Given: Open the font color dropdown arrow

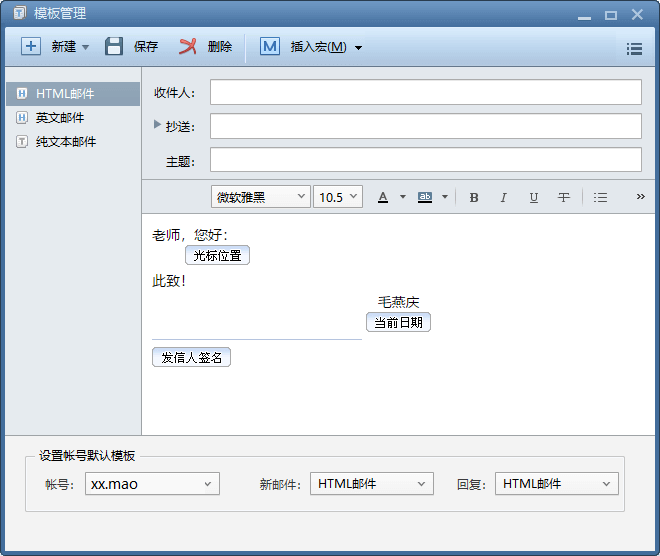Looking at the screenshot, I should click(x=403, y=197).
